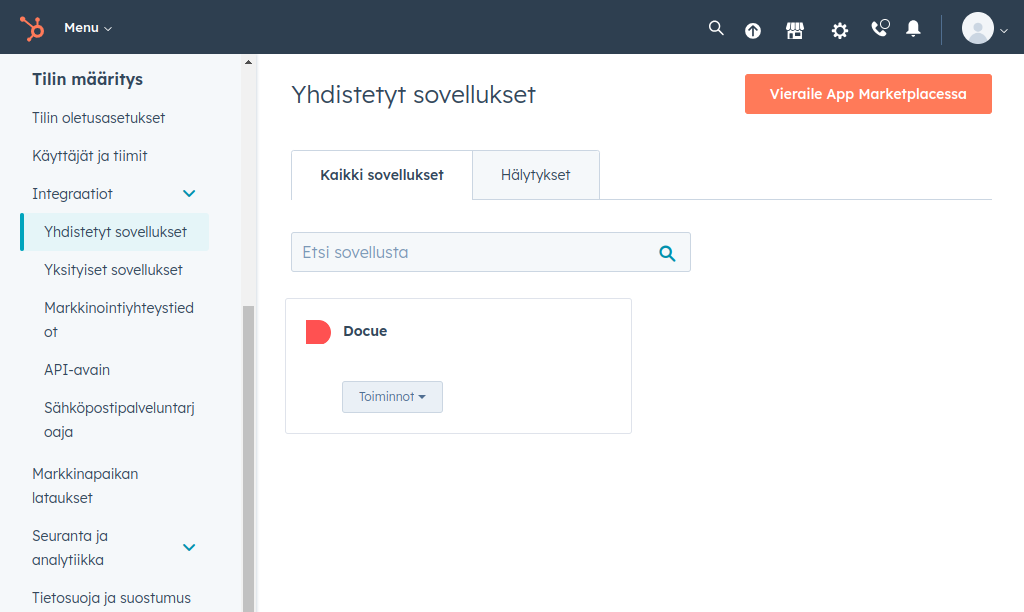Image resolution: width=1024 pixels, height=612 pixels.
Task: Open Markkinointiyhteystiedot page
Action: (x=119, y=320)
